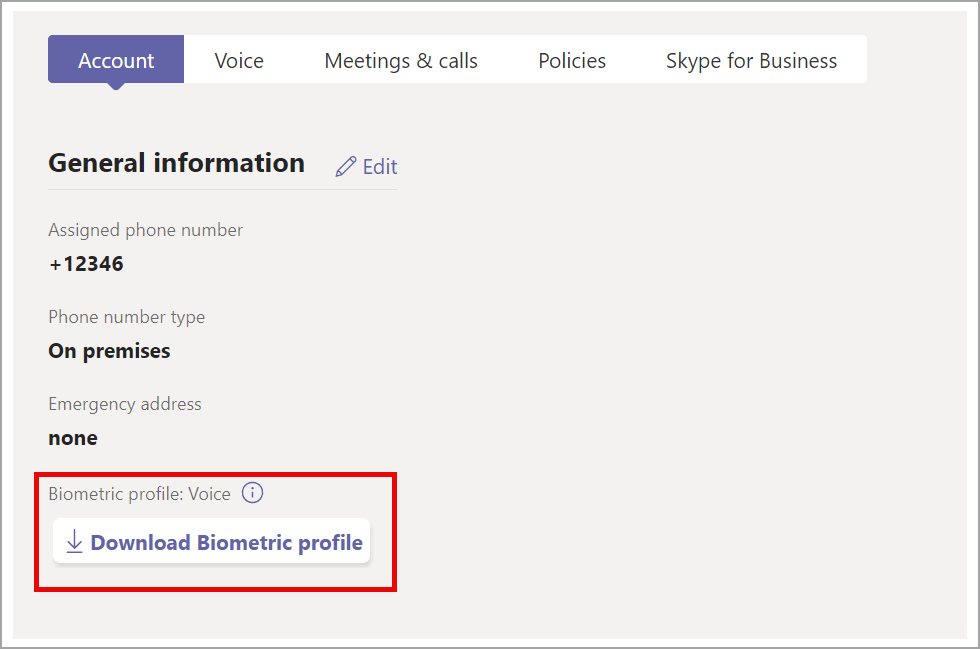980x649 pixels.
Task: Click the pointer notch under Account tab
Action: pyautogui.click(x=116, y=86)
